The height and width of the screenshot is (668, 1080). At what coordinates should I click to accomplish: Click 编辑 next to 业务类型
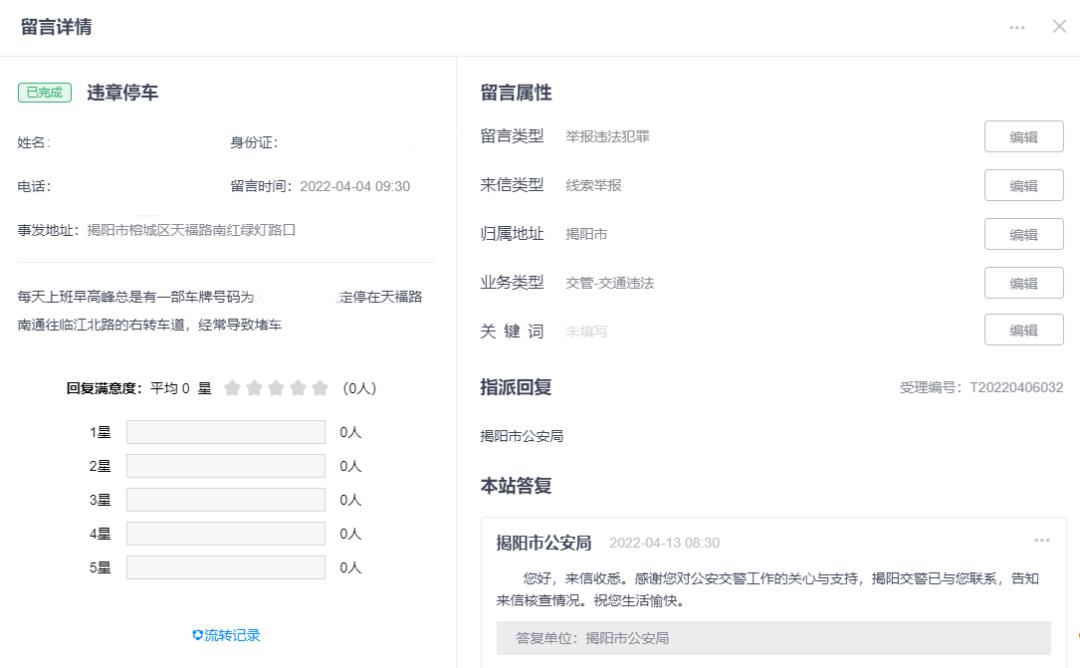pos(1023,282)
